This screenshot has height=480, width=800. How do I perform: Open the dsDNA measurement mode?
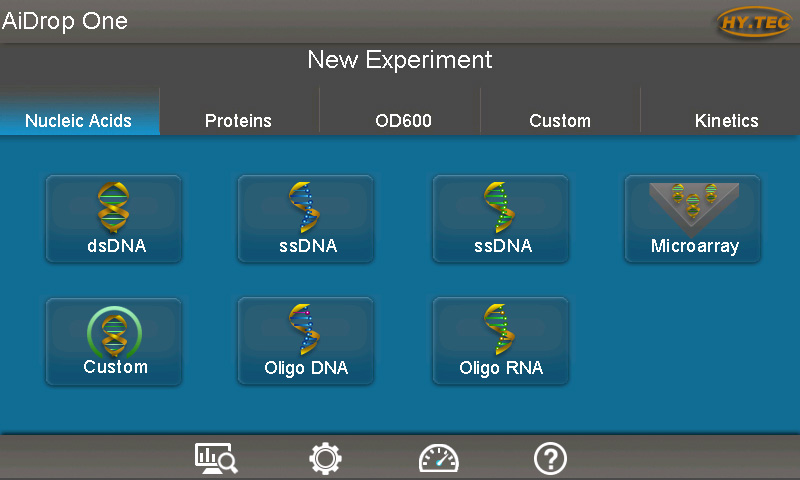pos(114,219)
